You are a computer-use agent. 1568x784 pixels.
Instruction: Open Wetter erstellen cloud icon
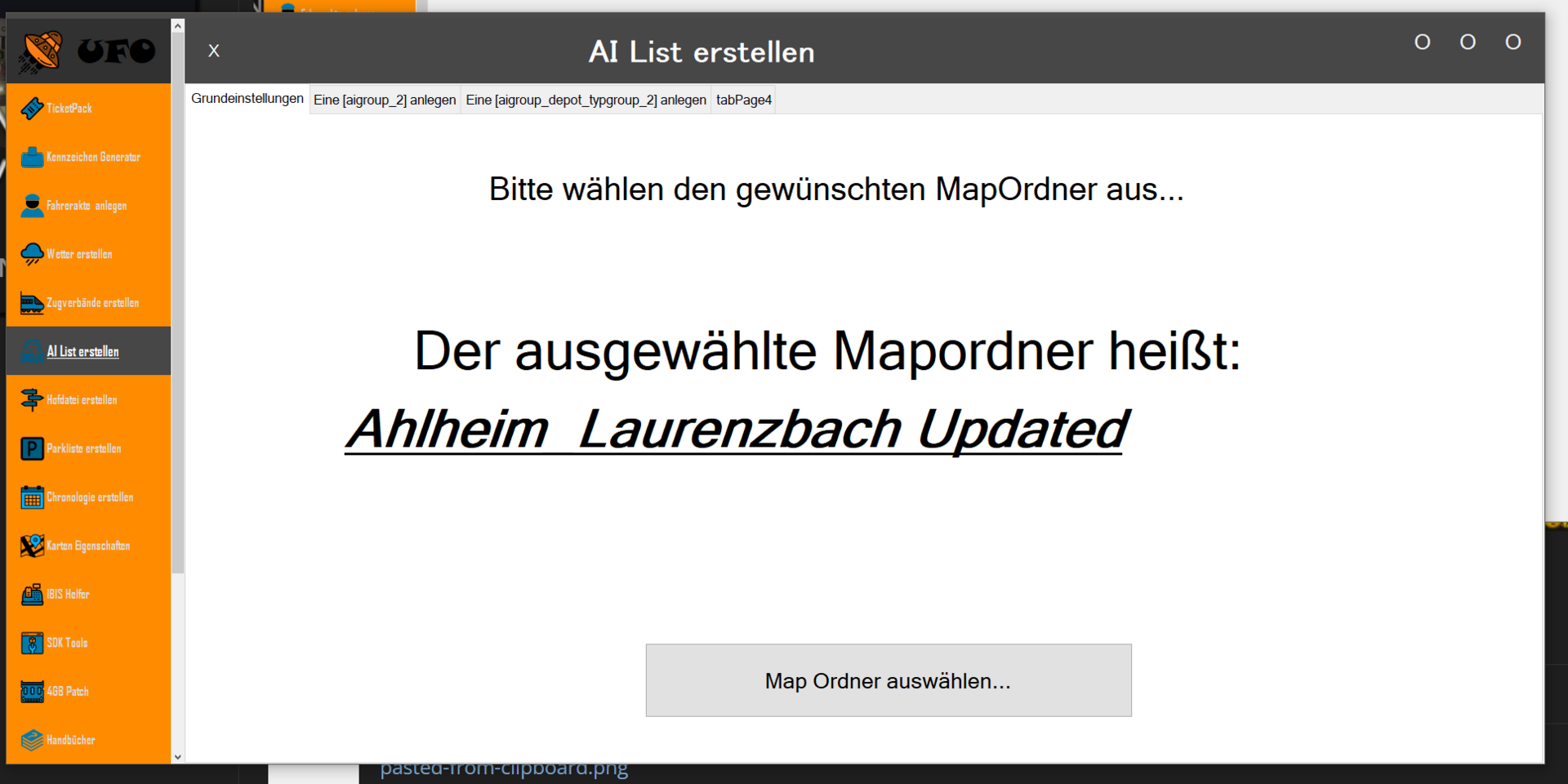(32, 254)
